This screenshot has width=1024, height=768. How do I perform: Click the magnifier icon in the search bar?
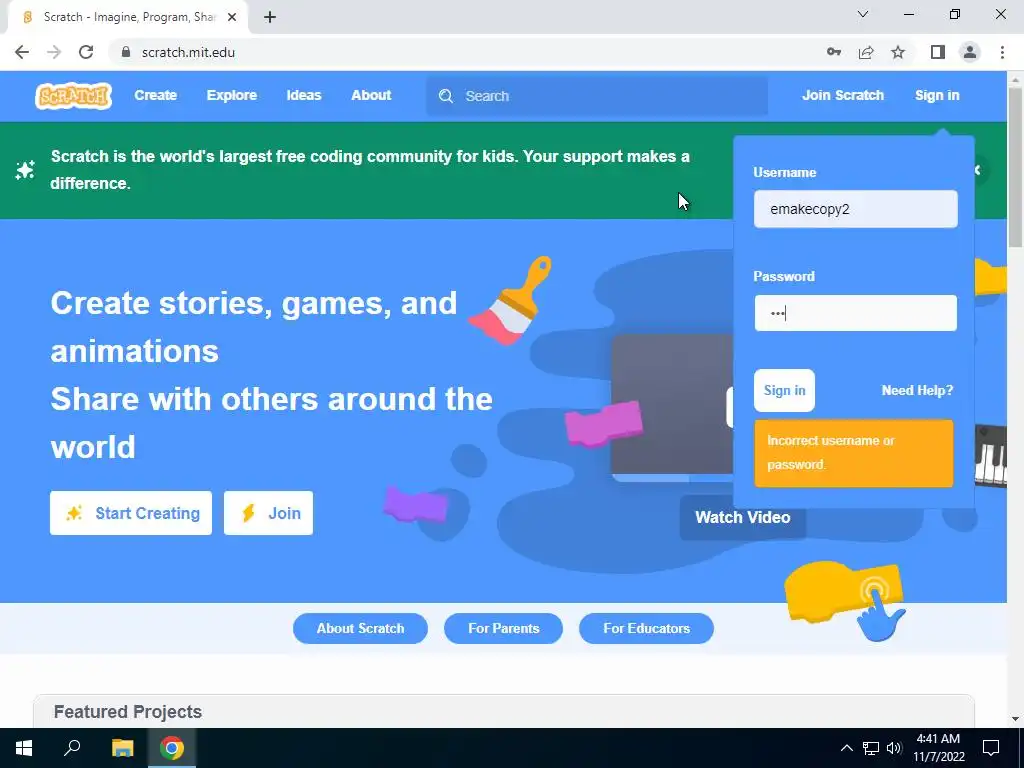[x=446, y=96]
